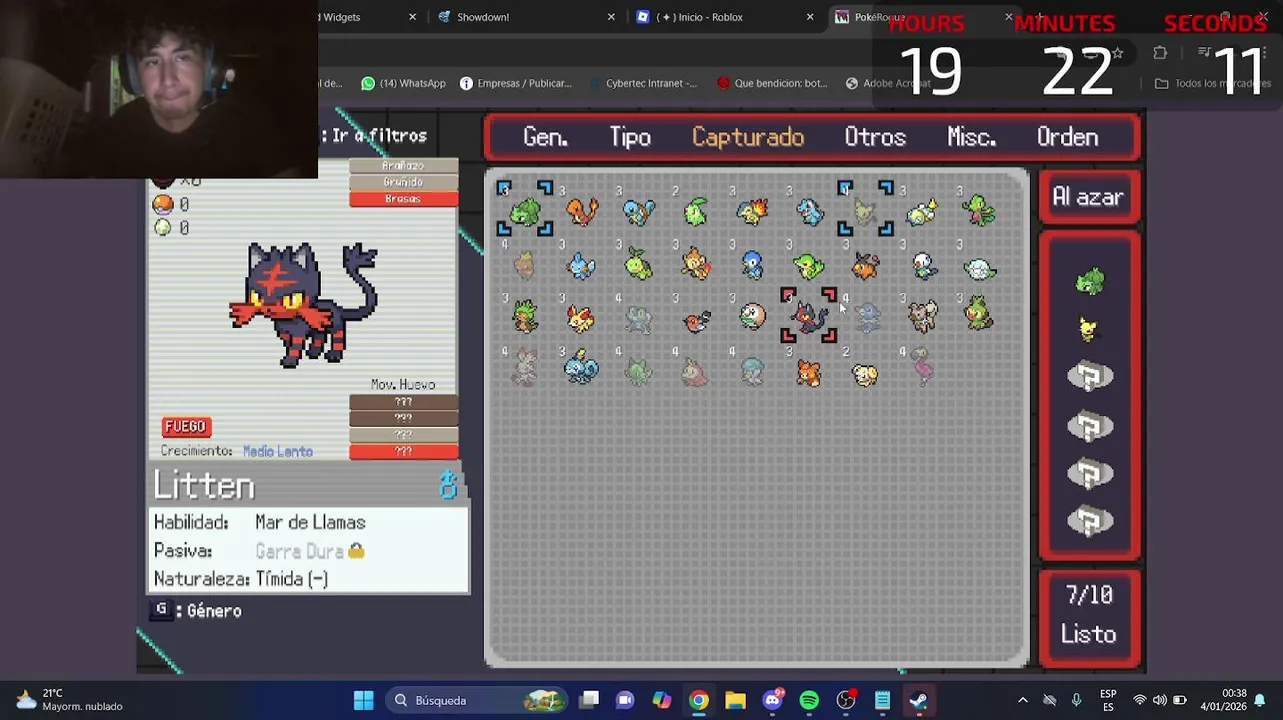
Task: Choose Totodile starter sprite
Action: (x=809, y=211)
